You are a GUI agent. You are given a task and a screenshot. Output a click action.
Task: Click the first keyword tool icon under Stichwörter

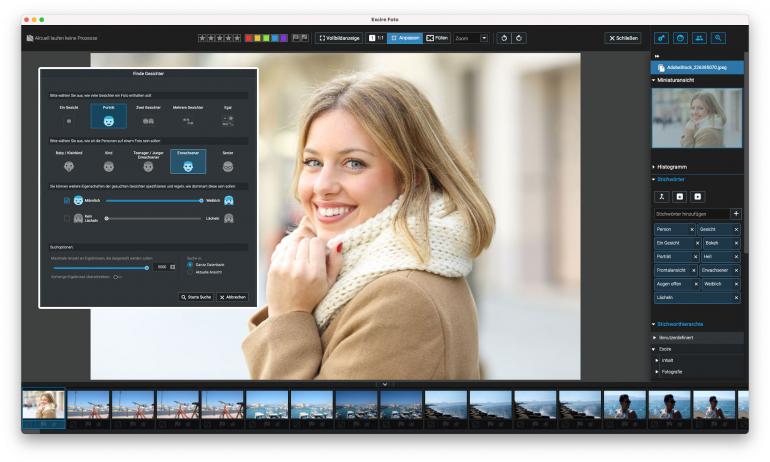[661, 196]
